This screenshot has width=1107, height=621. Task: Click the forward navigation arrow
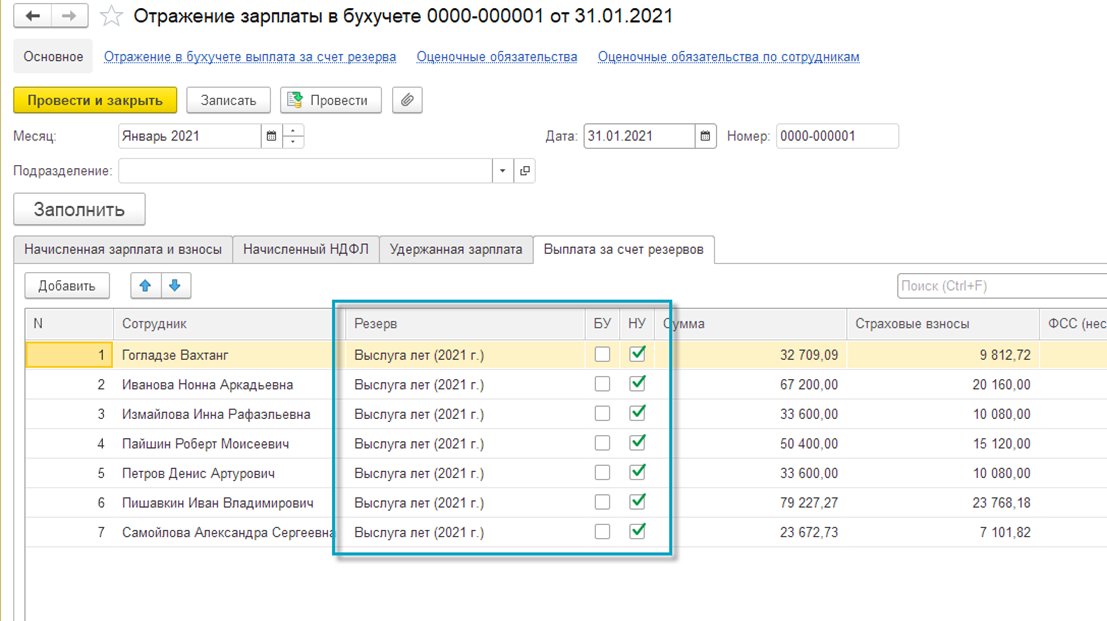click(69, 16)
